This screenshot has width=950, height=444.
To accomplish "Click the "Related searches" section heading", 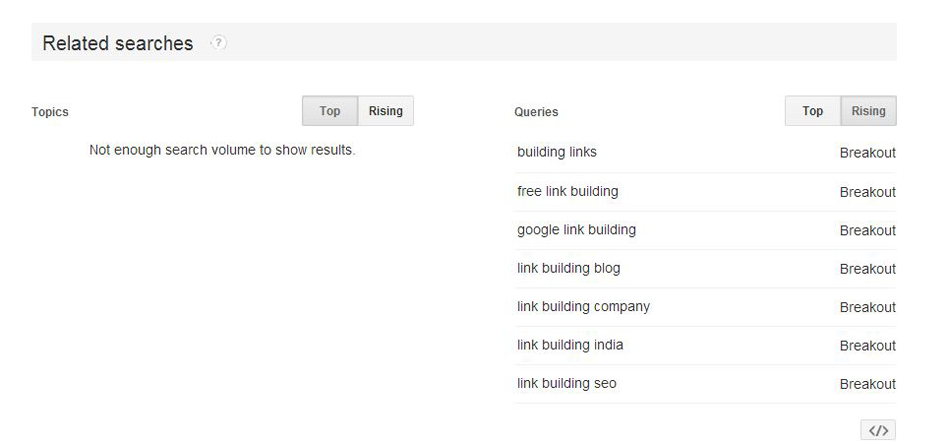I will (118, 43).
